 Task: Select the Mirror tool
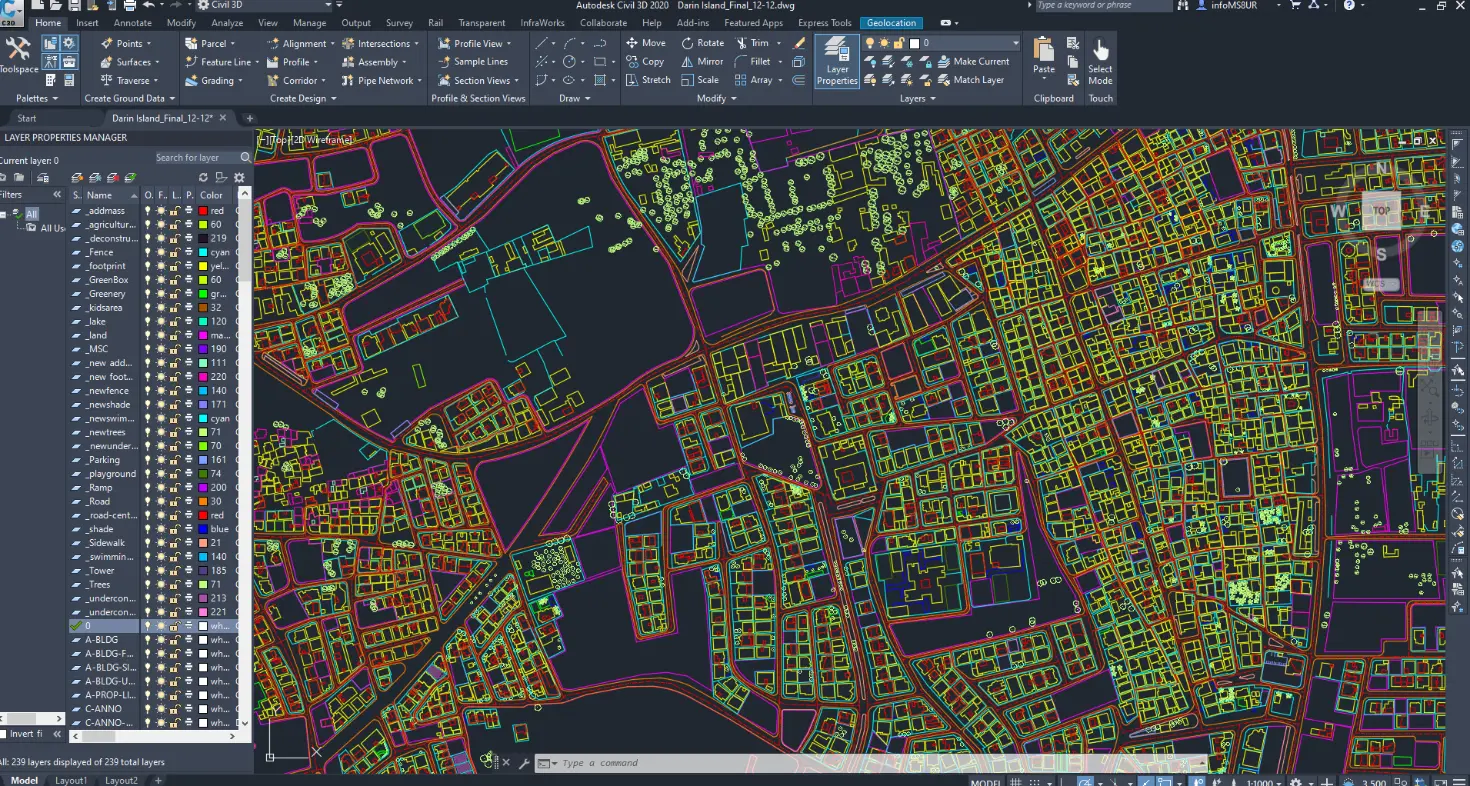point(702,62)
